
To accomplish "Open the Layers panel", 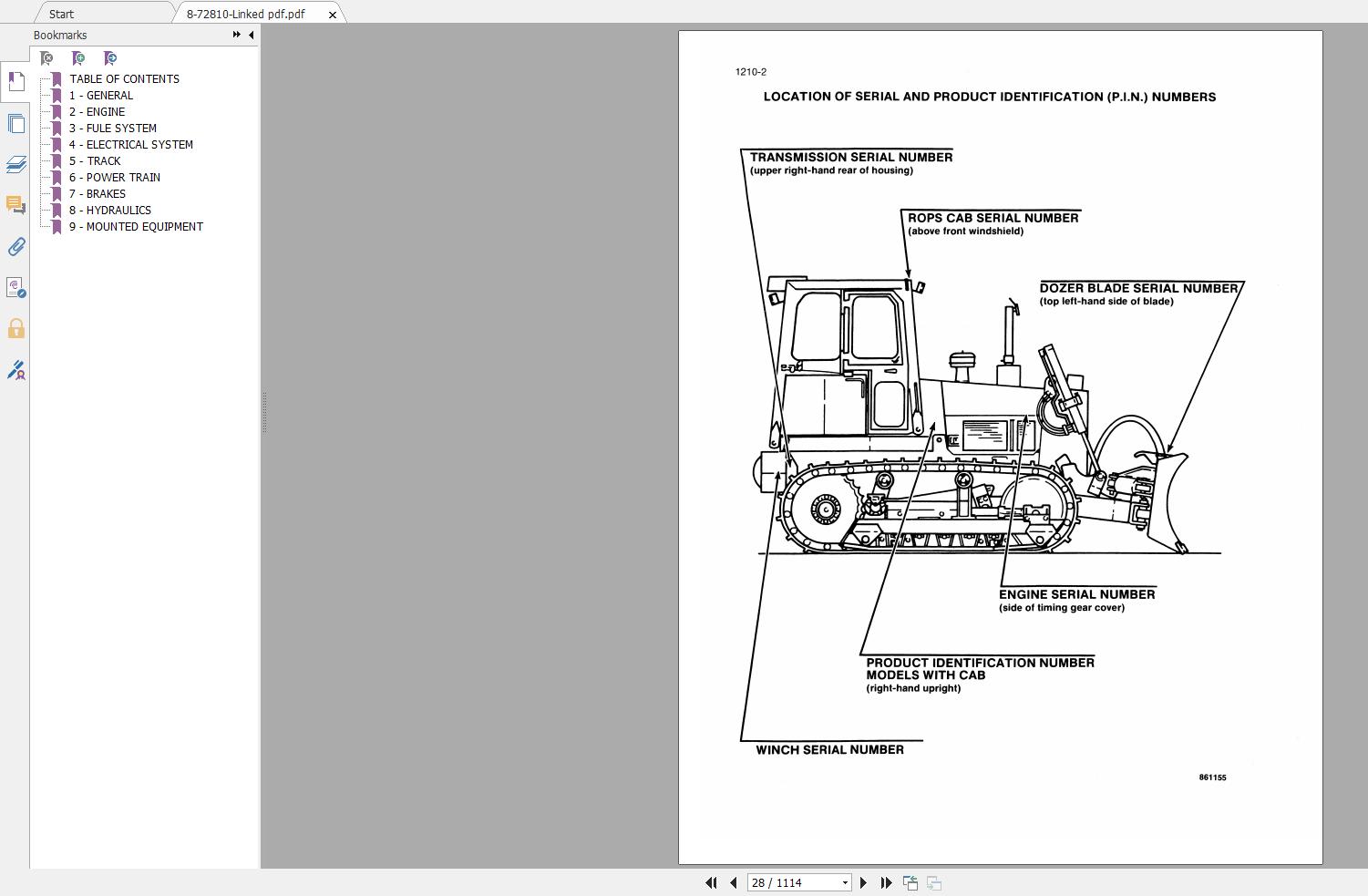I will [15, 164].
